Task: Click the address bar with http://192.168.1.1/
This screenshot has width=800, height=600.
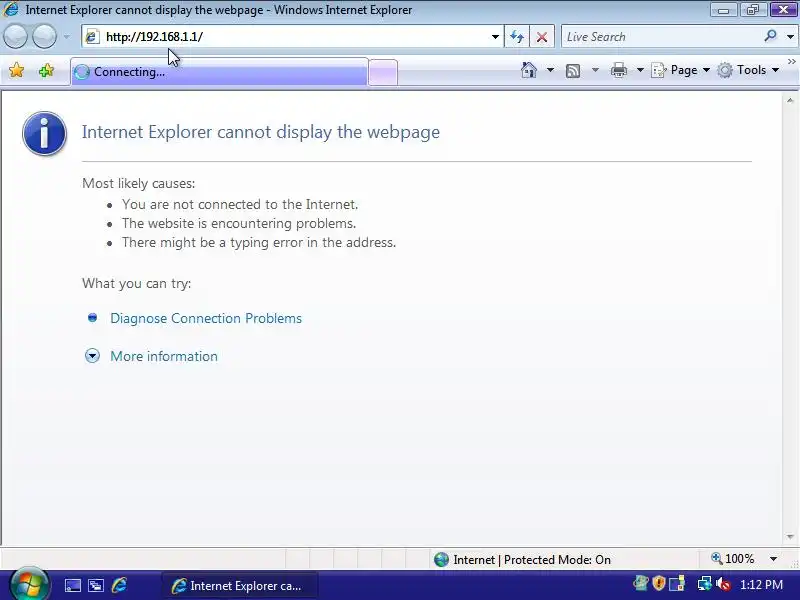Action: [292, 37]
